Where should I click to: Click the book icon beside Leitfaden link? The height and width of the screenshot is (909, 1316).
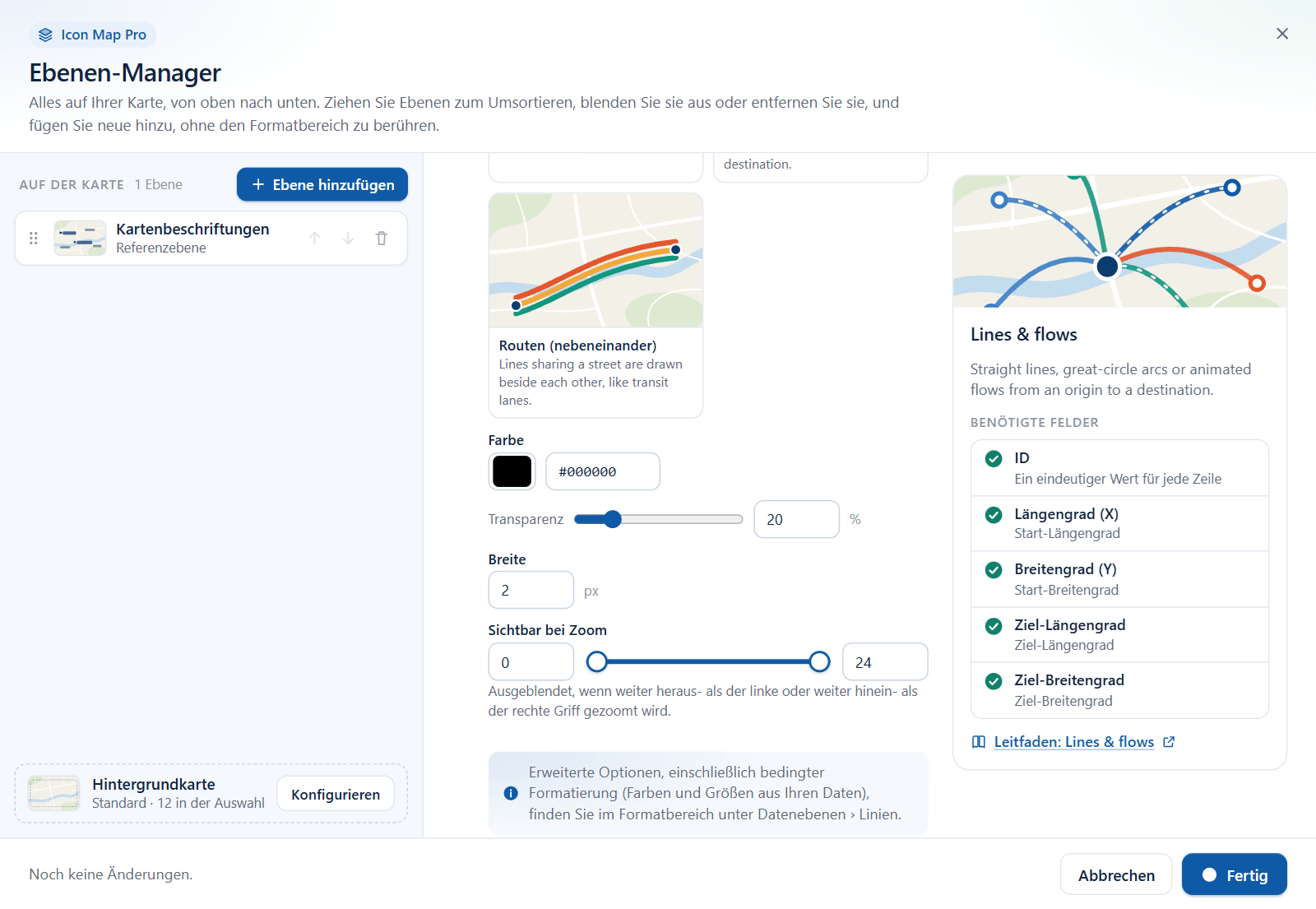(979, 742)
